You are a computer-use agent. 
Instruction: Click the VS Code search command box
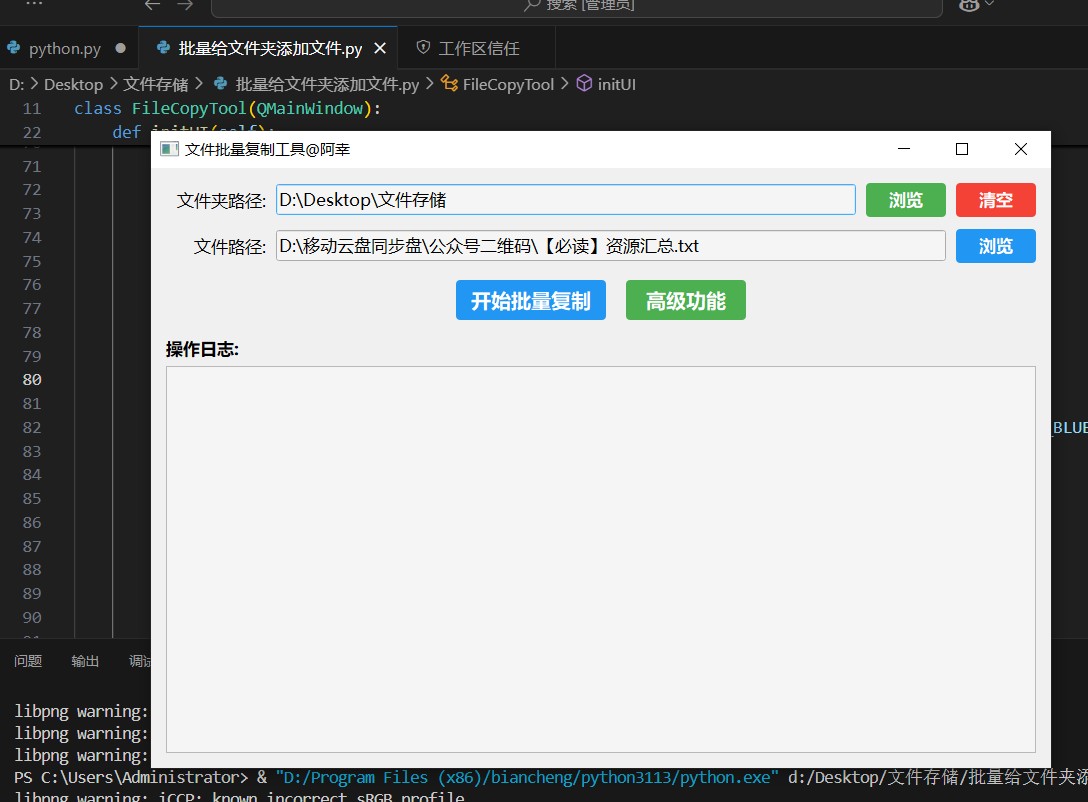pyautogui.click(x=577, y=6)
